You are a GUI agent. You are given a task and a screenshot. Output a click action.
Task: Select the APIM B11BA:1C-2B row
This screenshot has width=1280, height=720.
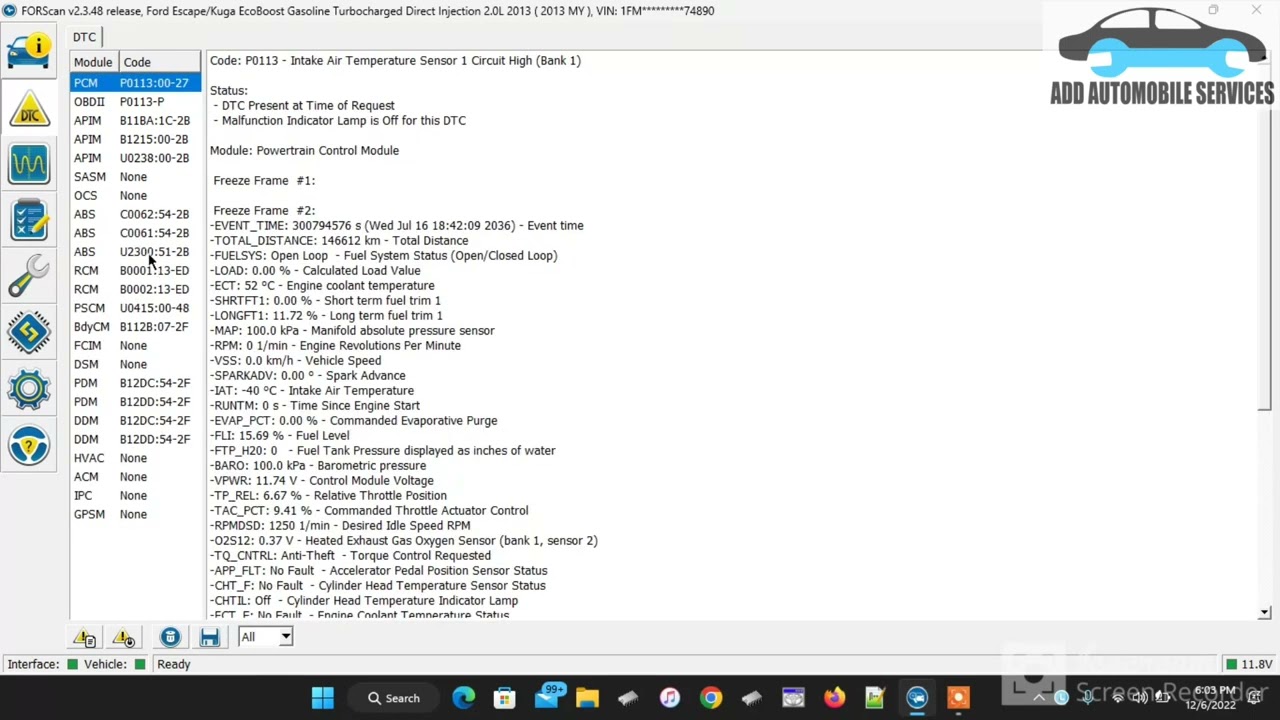pyautogui.click(x=135, y=121)
